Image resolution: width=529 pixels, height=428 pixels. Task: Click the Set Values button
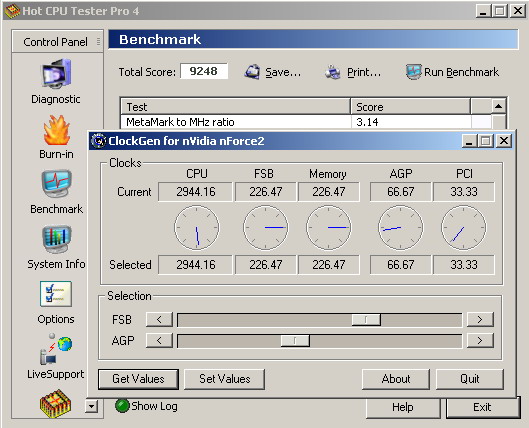pos(225,379)
